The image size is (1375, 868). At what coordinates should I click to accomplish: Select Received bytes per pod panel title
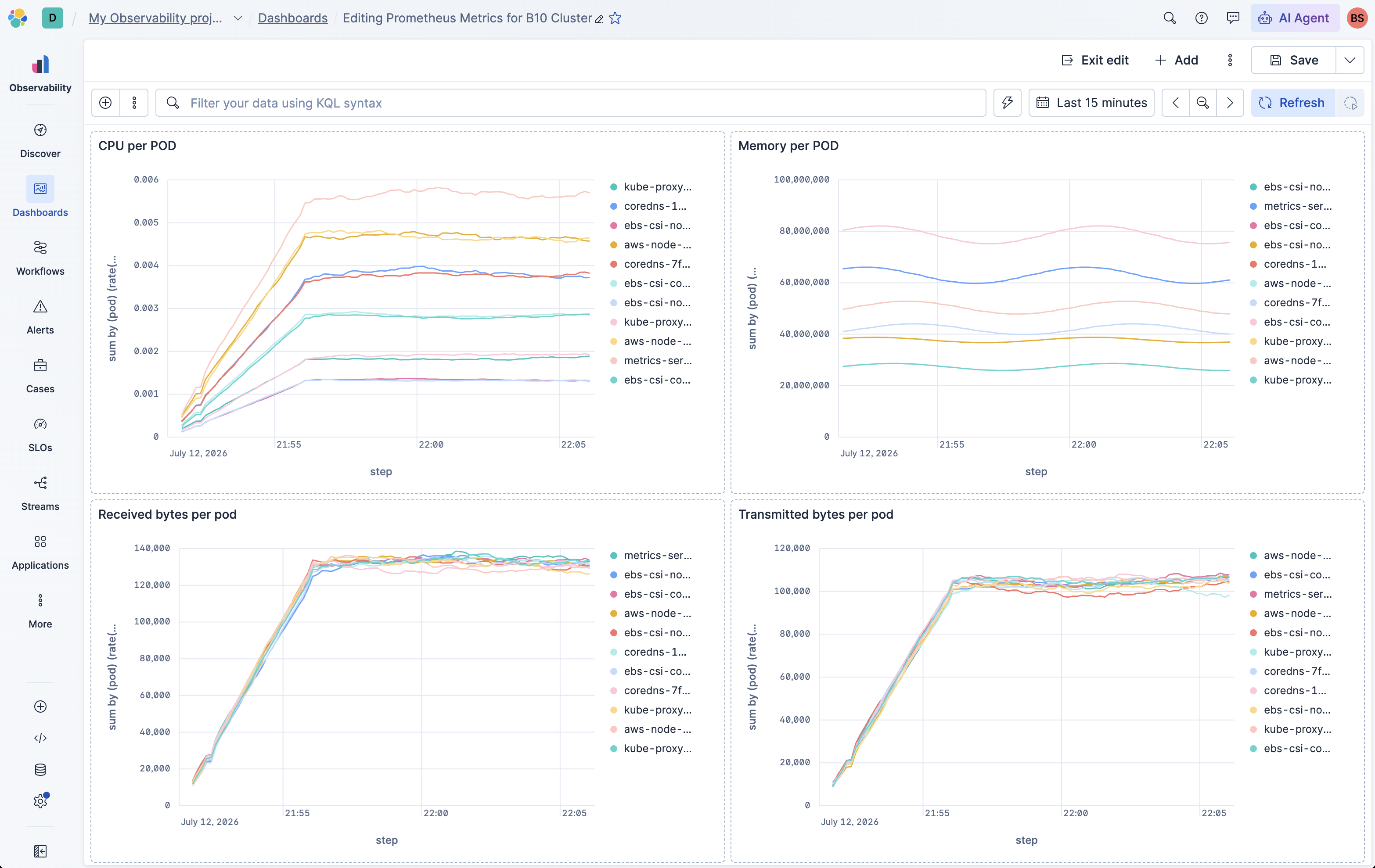tap(167, 514)
